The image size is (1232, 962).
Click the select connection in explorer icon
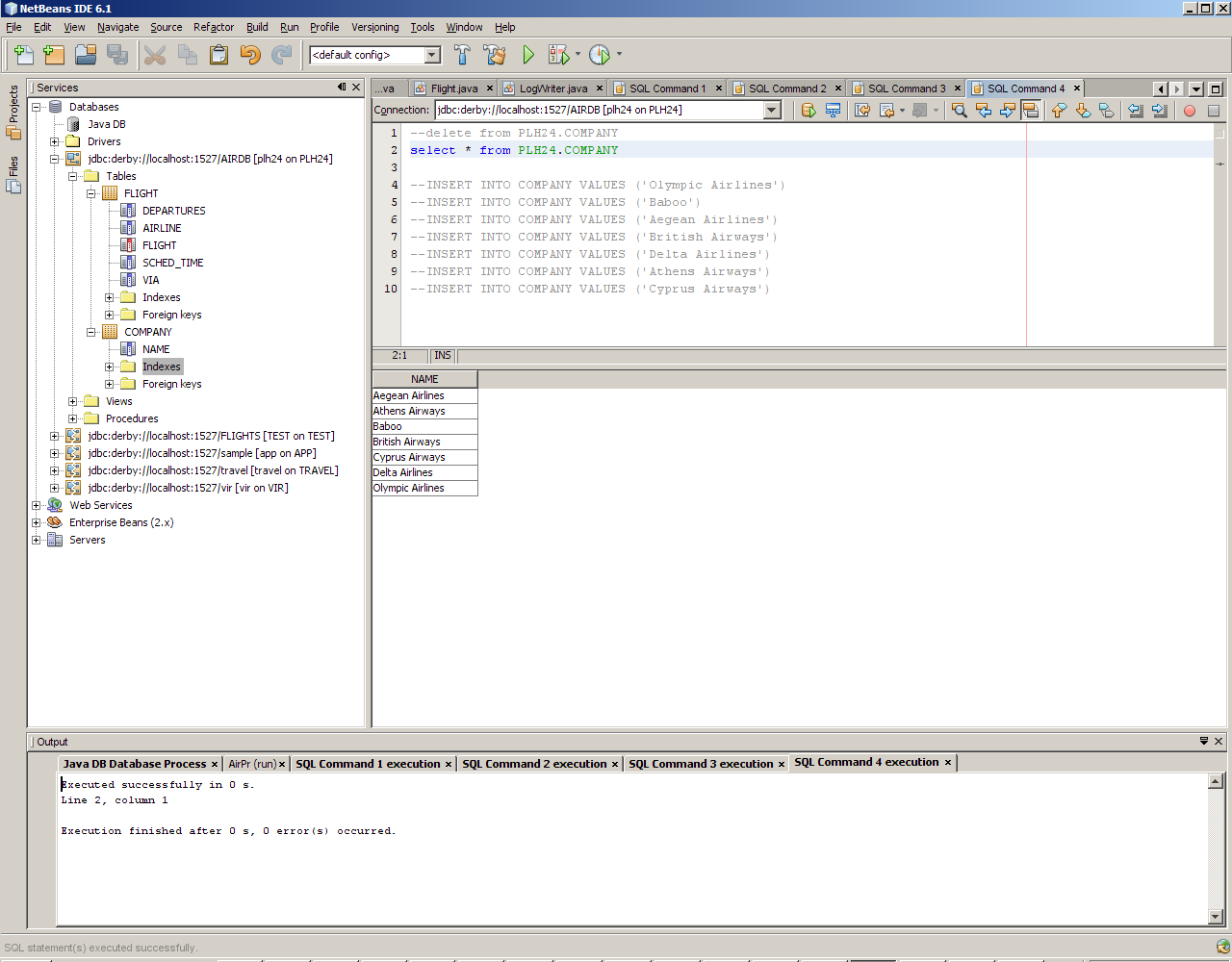tap(834, 111)
